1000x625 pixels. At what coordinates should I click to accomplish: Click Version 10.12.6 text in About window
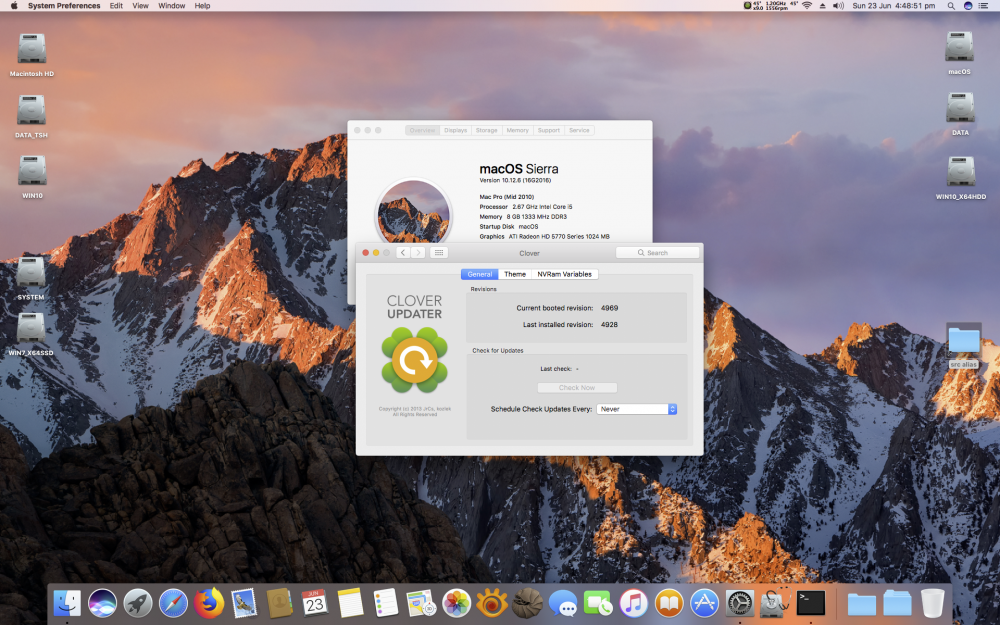515,180
